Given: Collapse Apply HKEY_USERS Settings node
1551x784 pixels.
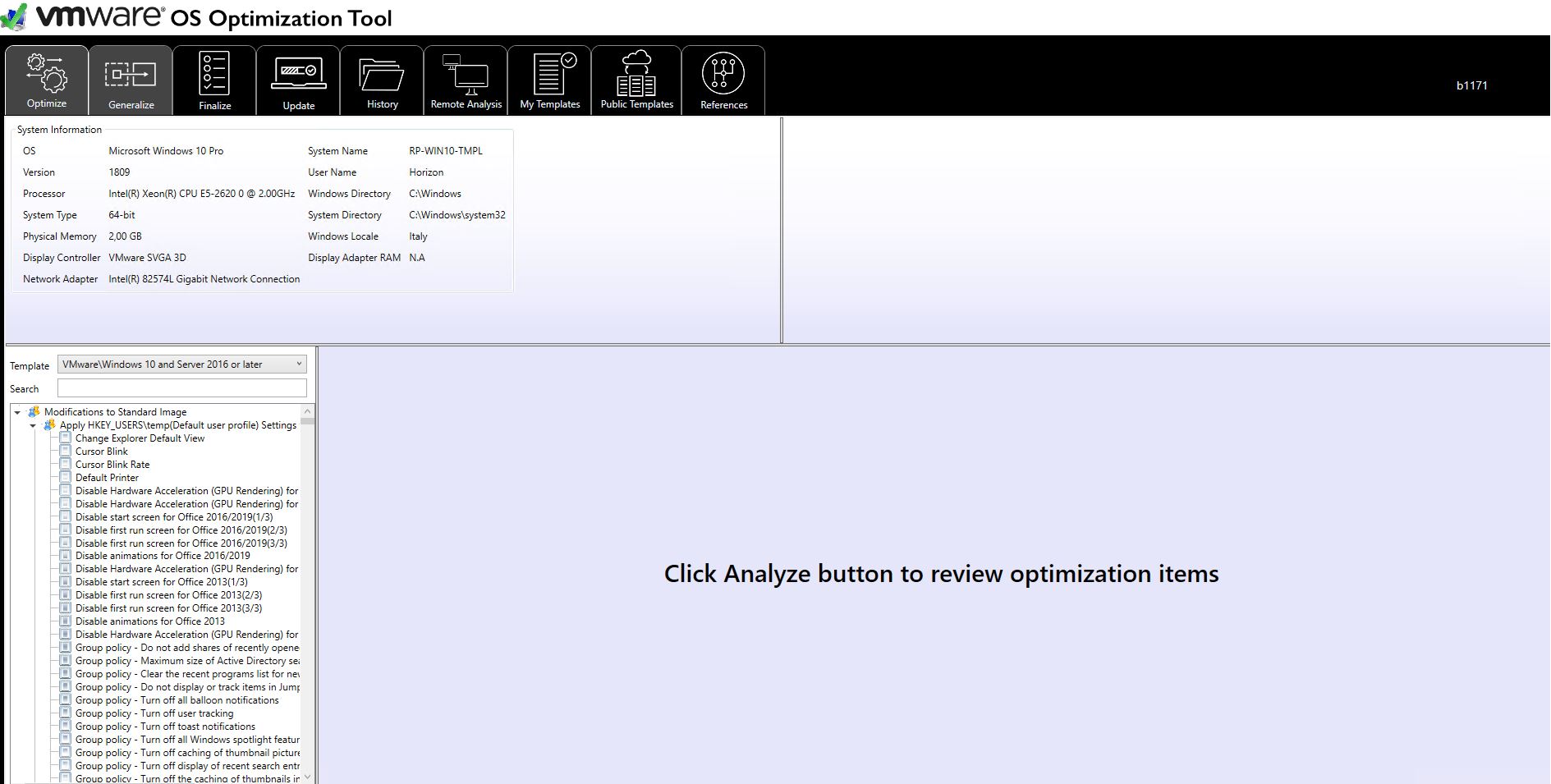Looking at the screenshot, I should (x=33, y=425).
